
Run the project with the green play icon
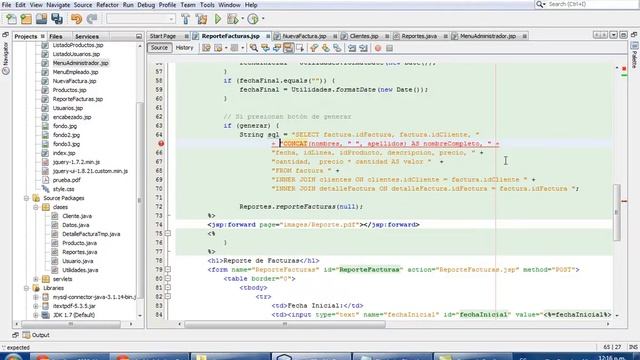point(218,19)
